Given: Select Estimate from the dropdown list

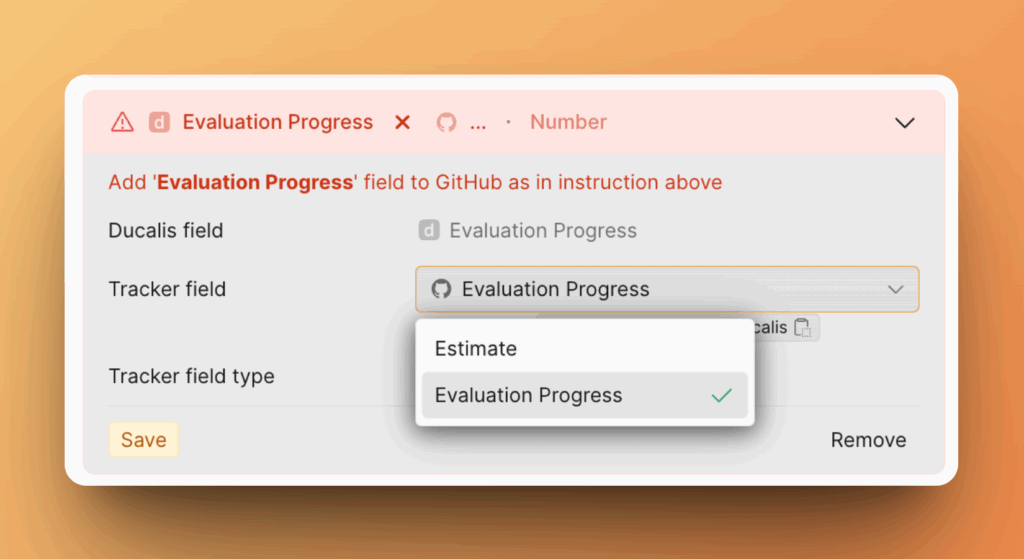Looking at the screenshot, I should (476, 349).
